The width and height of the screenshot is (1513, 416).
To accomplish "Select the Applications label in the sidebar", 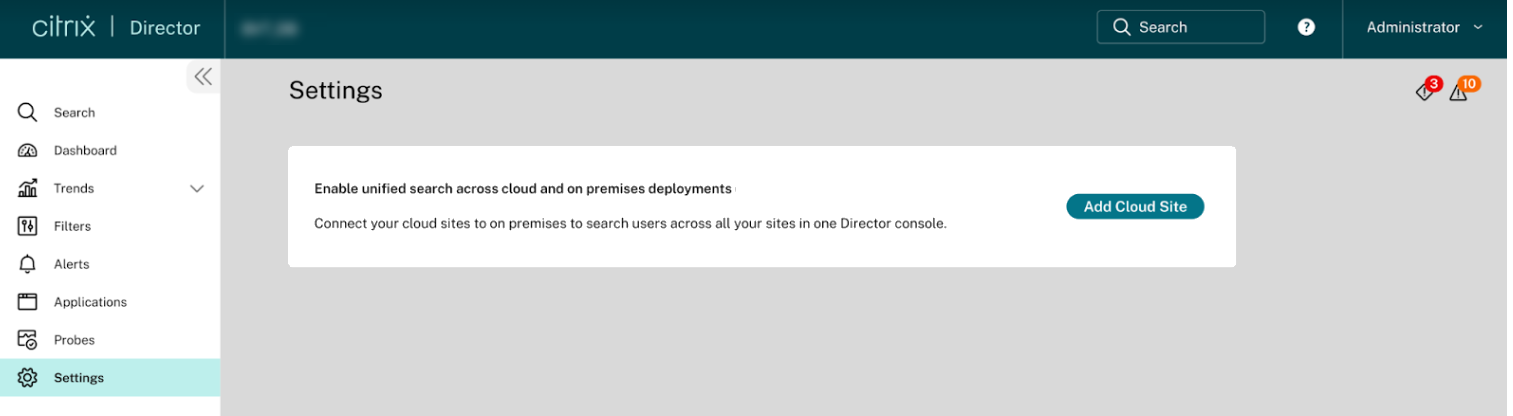I will click(x=90, y=302).
